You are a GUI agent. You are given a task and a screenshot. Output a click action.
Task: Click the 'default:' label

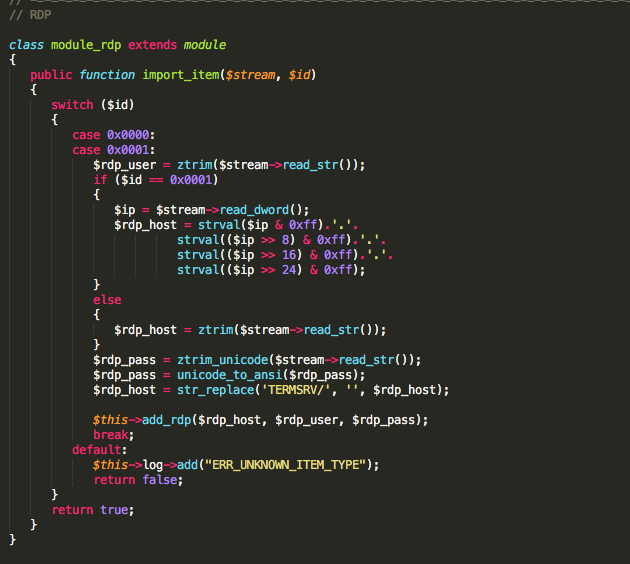[100, 450]
